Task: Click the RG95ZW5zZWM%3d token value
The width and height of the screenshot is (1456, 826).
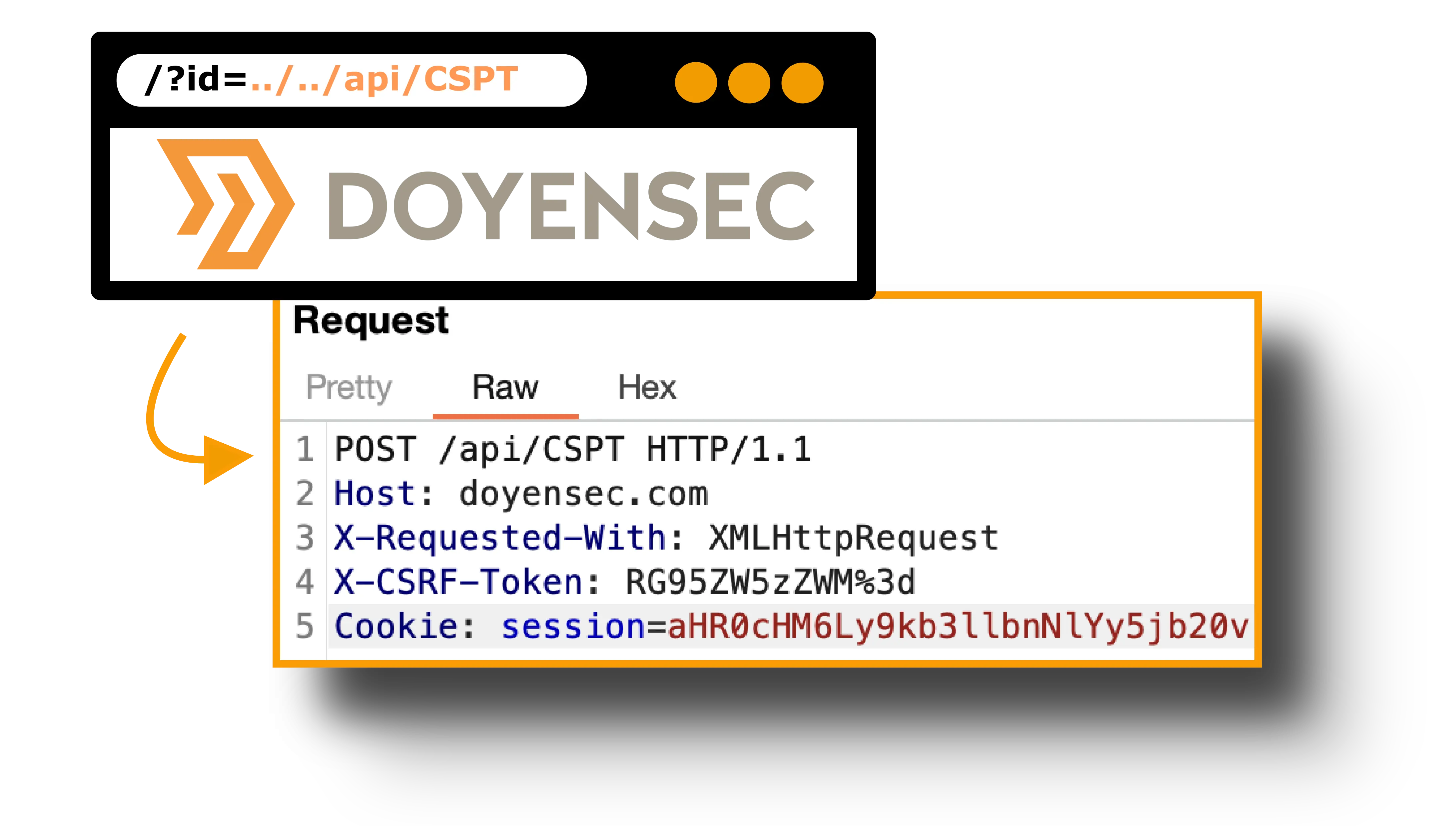Action: [x=770, y=582]
